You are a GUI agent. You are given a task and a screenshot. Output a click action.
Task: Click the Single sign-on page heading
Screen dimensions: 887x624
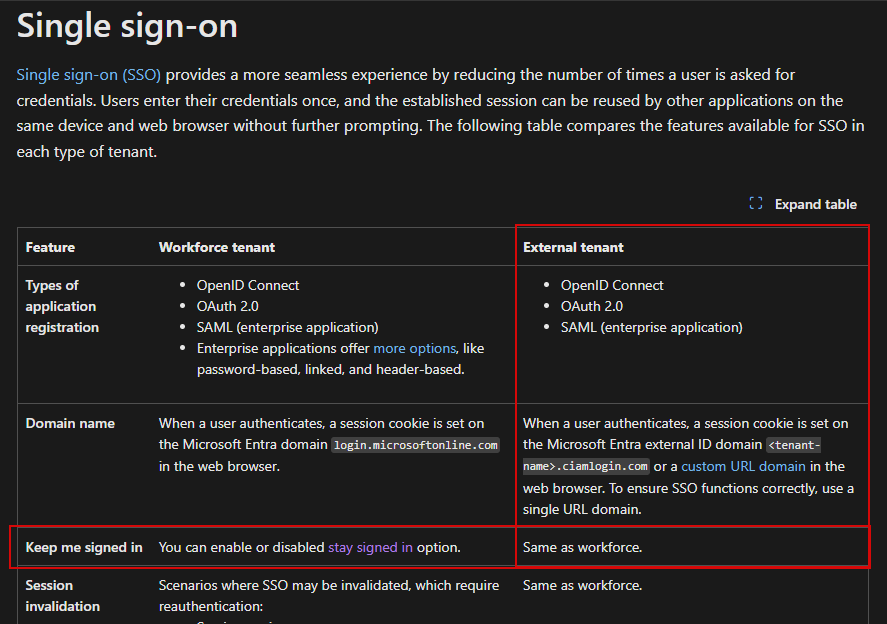(126, 27)
